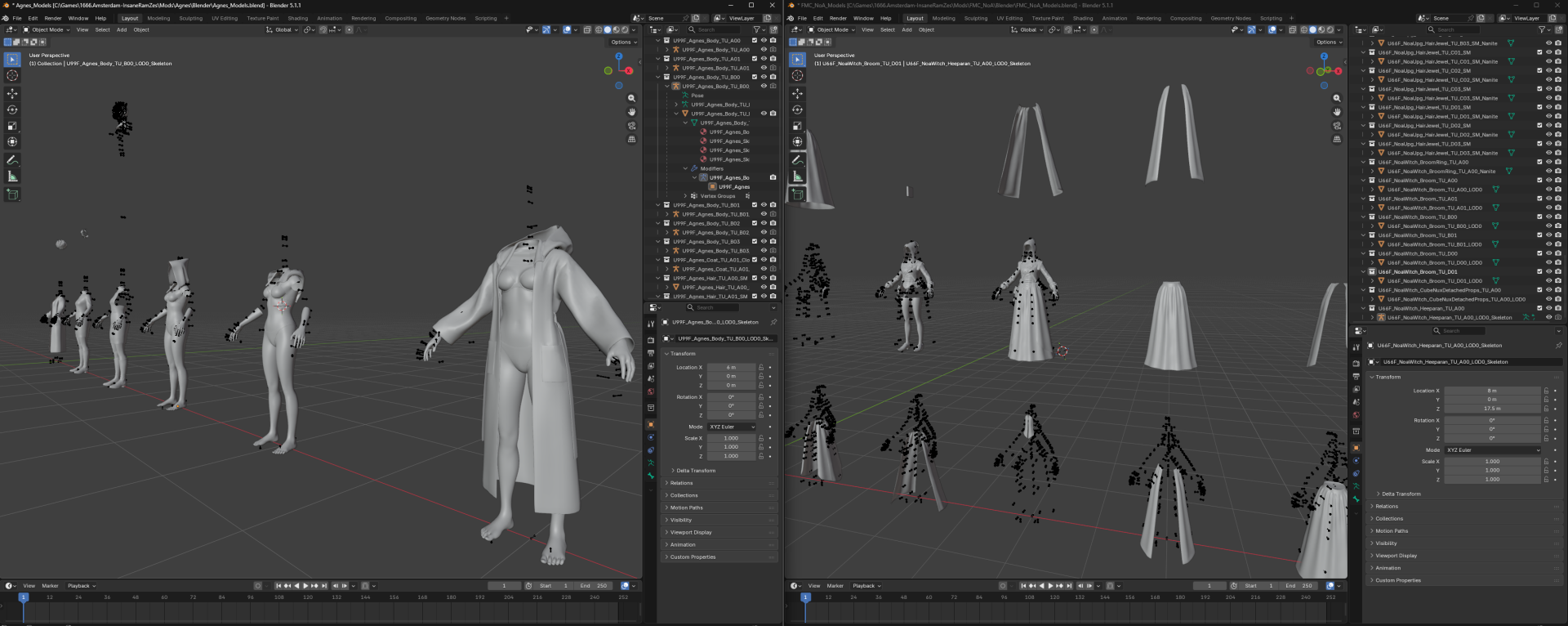Click the zoom magnifier gizmo in Agnes_Models viewport
The image size is (1568, 626).
631,98
